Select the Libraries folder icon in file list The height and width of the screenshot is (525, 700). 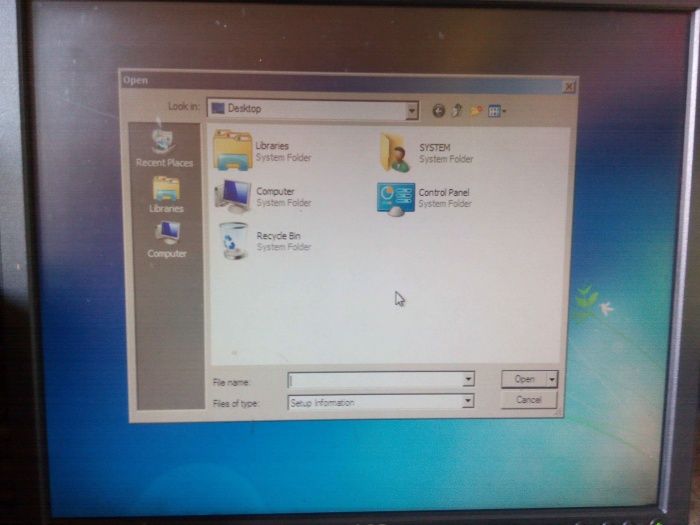point(233,150)
